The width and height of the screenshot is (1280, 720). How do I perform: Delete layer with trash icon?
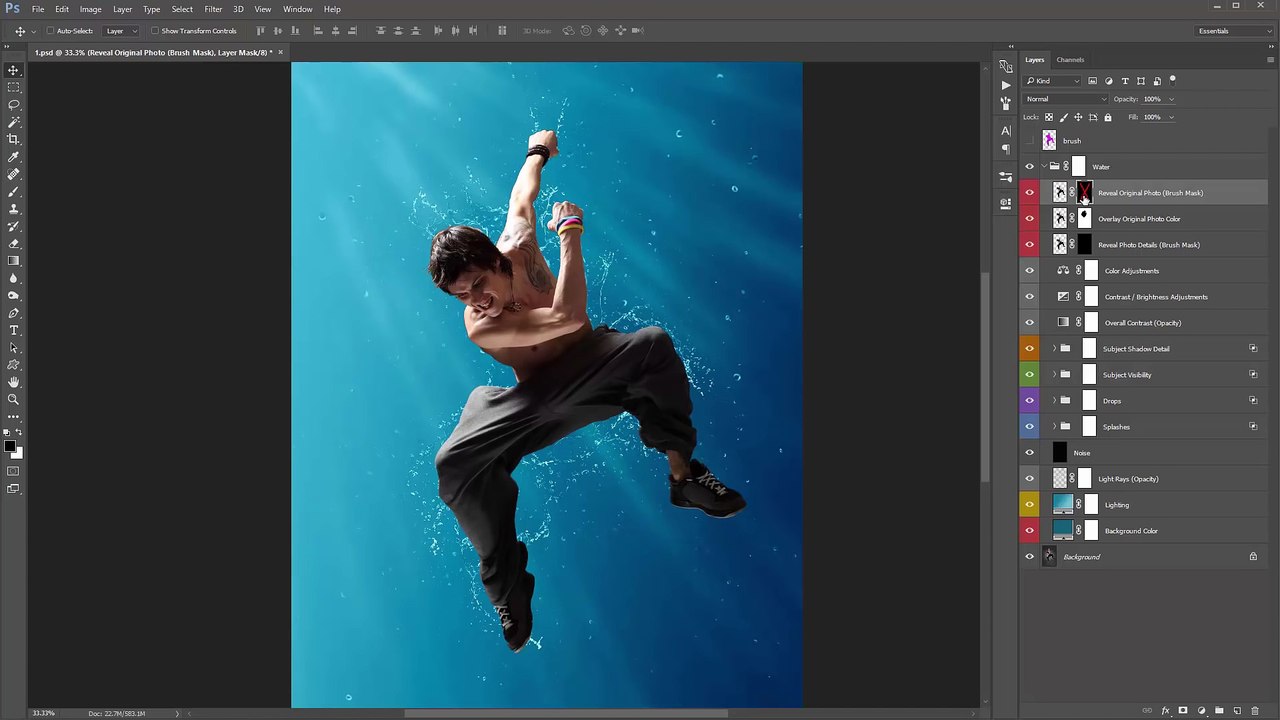click(1255, 711)
